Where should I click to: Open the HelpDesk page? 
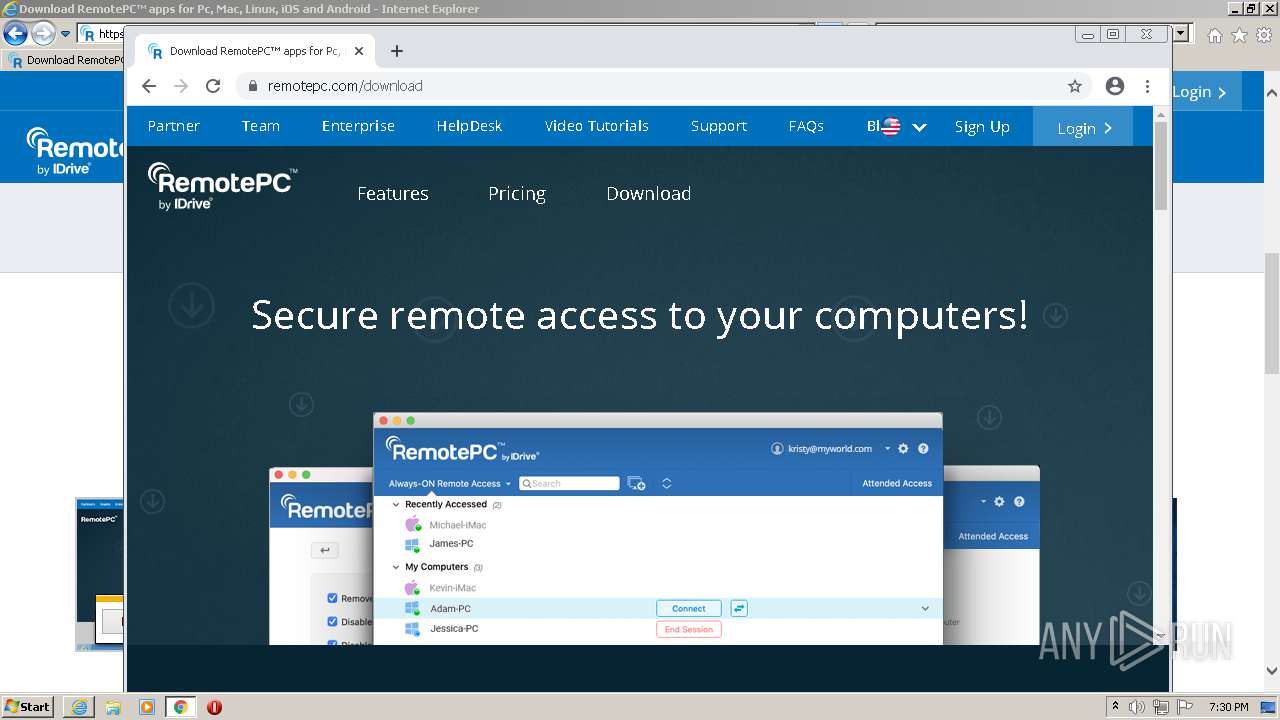click(469, 126)
